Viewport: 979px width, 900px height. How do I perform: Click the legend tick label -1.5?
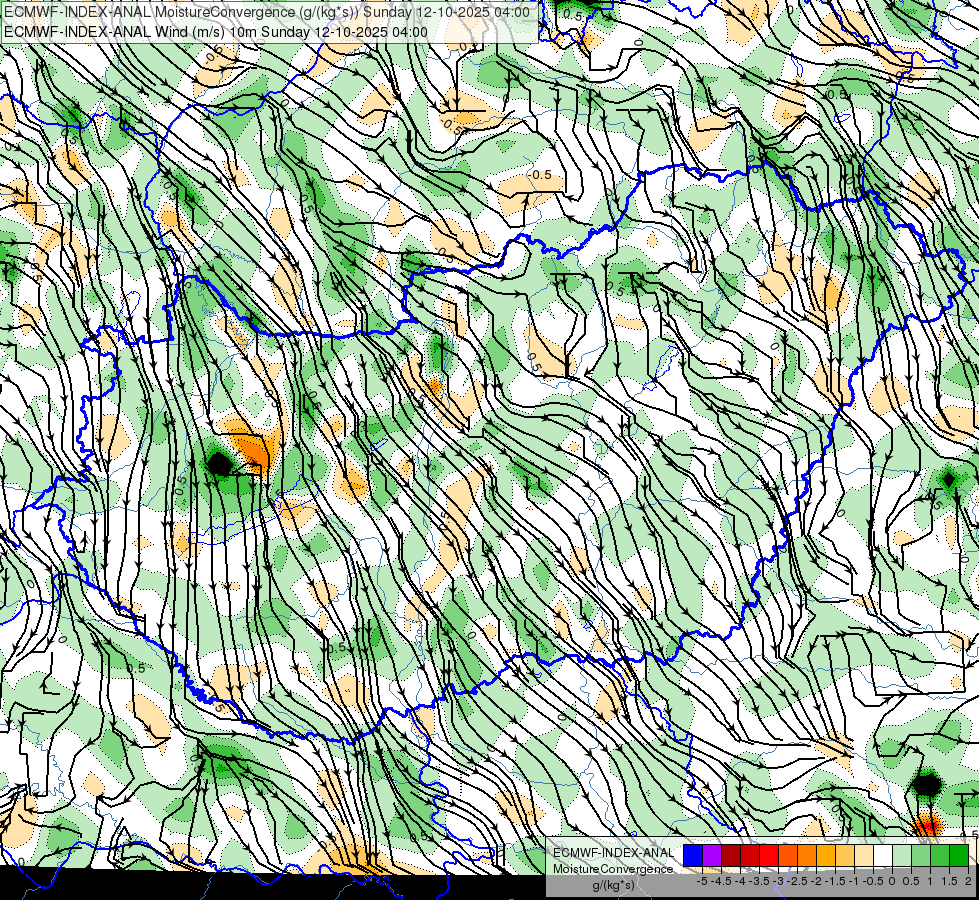click(835, 881)
